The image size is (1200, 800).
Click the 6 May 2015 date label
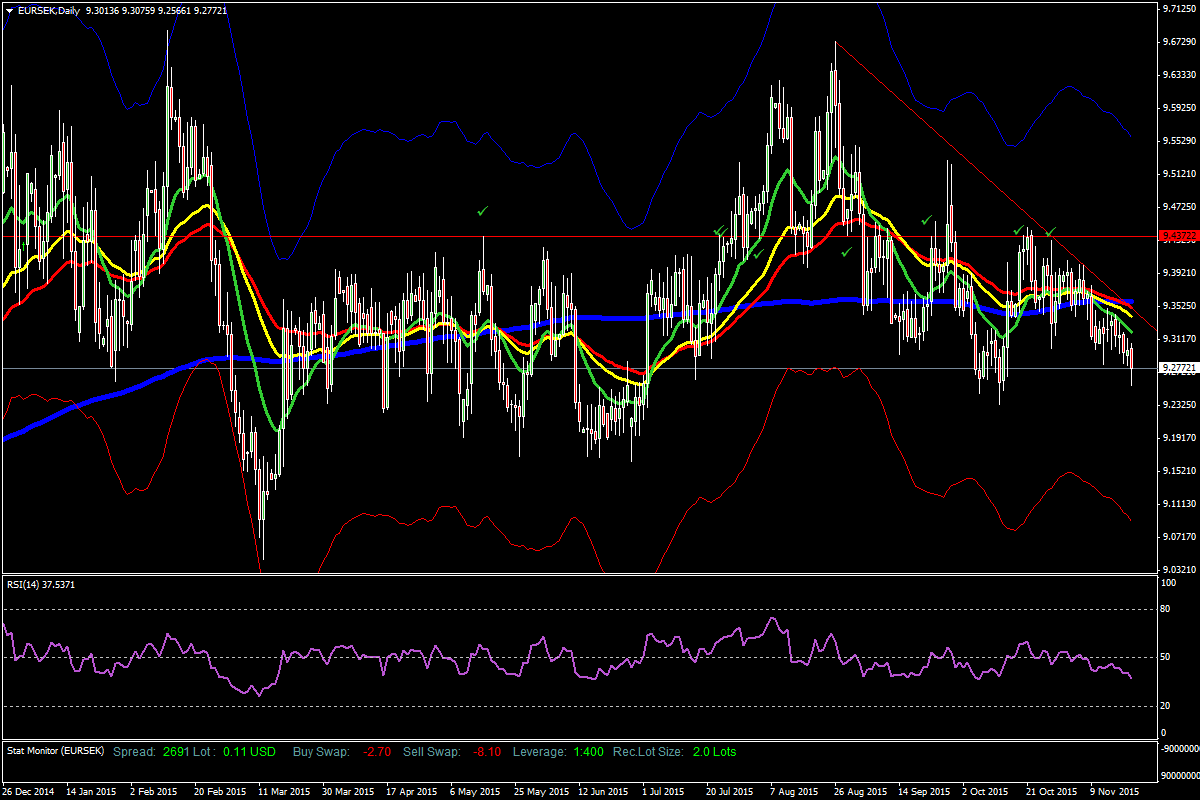[x=475, y=790]
